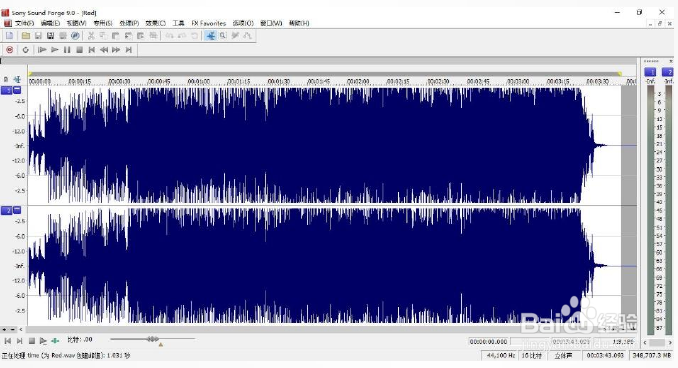Create a new file with the New toolbar icon

10,36
